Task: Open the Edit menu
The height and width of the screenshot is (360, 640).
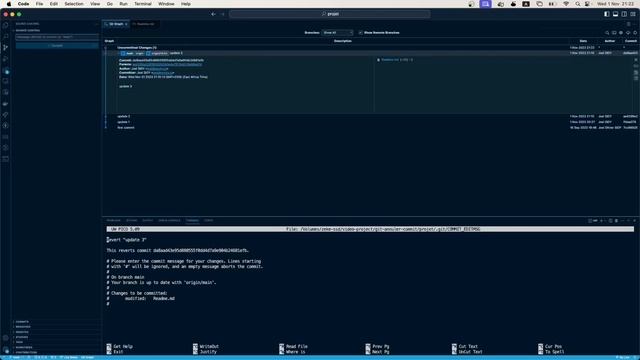Action: 53,4
